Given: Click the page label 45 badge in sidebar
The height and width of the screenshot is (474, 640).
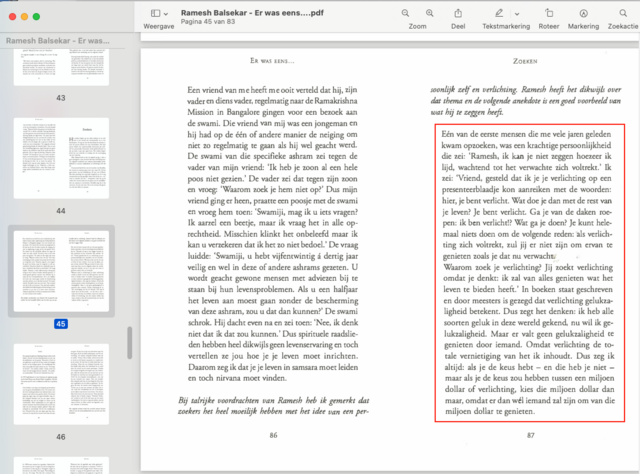Looking at the screenshot, I should [x=61, y=324].
